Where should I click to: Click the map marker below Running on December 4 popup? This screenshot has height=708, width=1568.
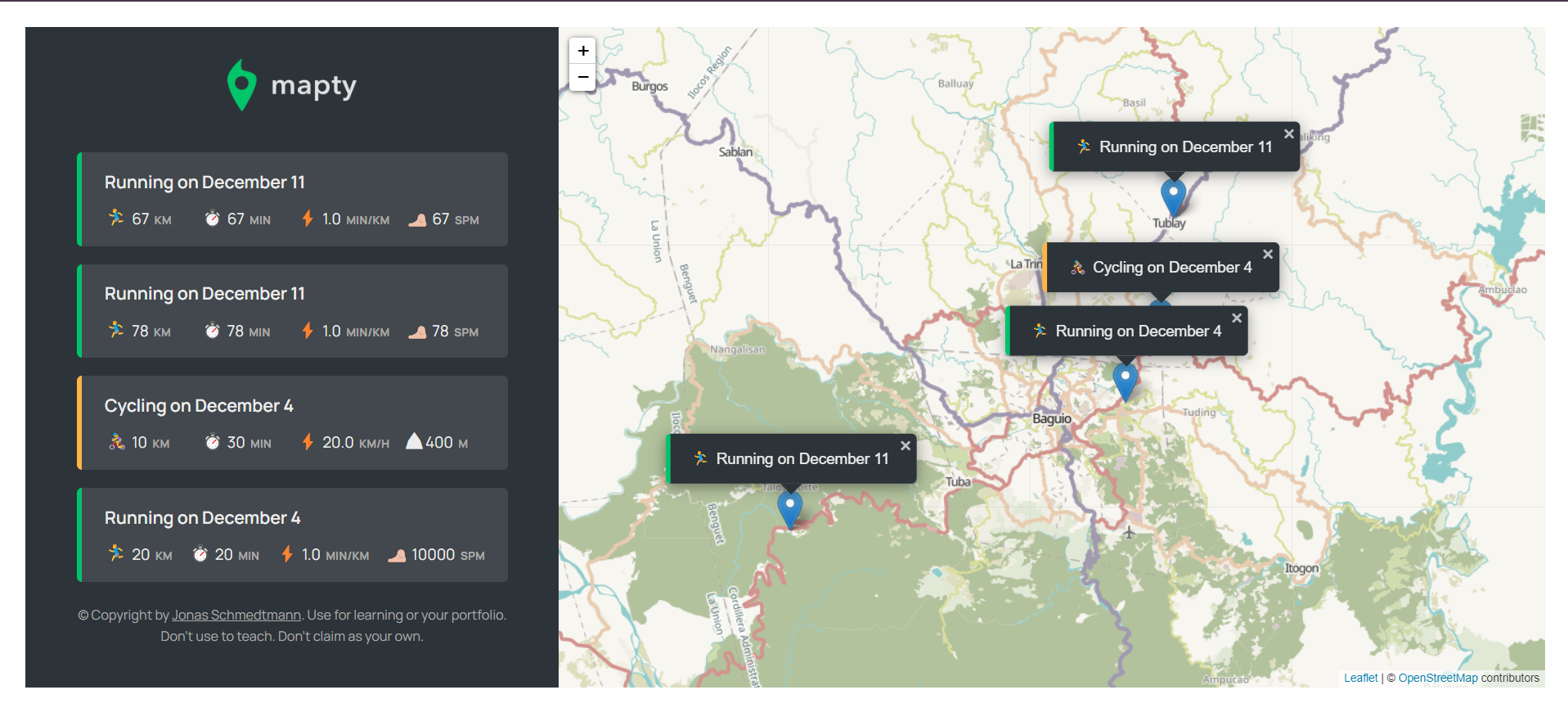1125,381
